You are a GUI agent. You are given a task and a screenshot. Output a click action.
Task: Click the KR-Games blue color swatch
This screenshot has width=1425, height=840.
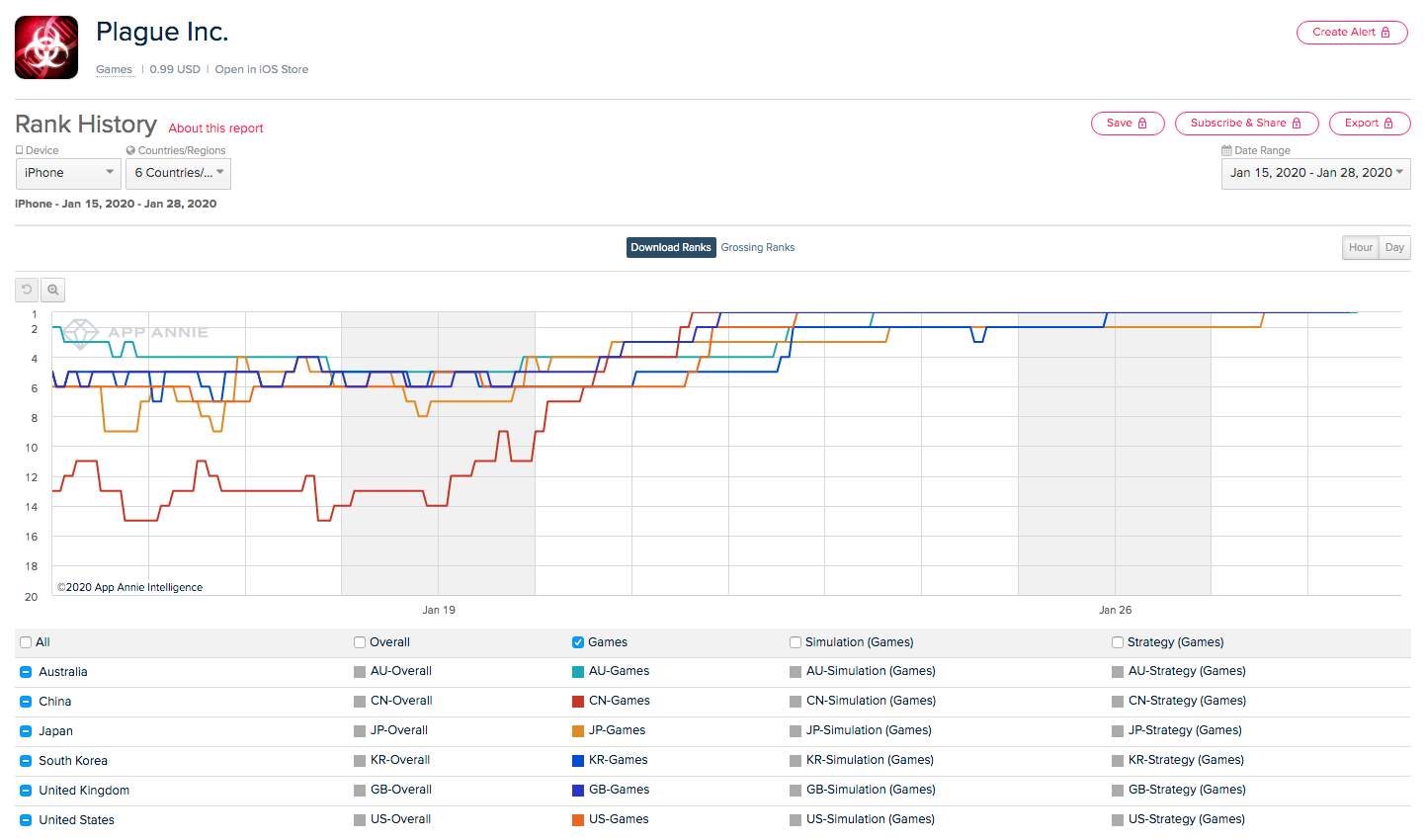point(578,761)
